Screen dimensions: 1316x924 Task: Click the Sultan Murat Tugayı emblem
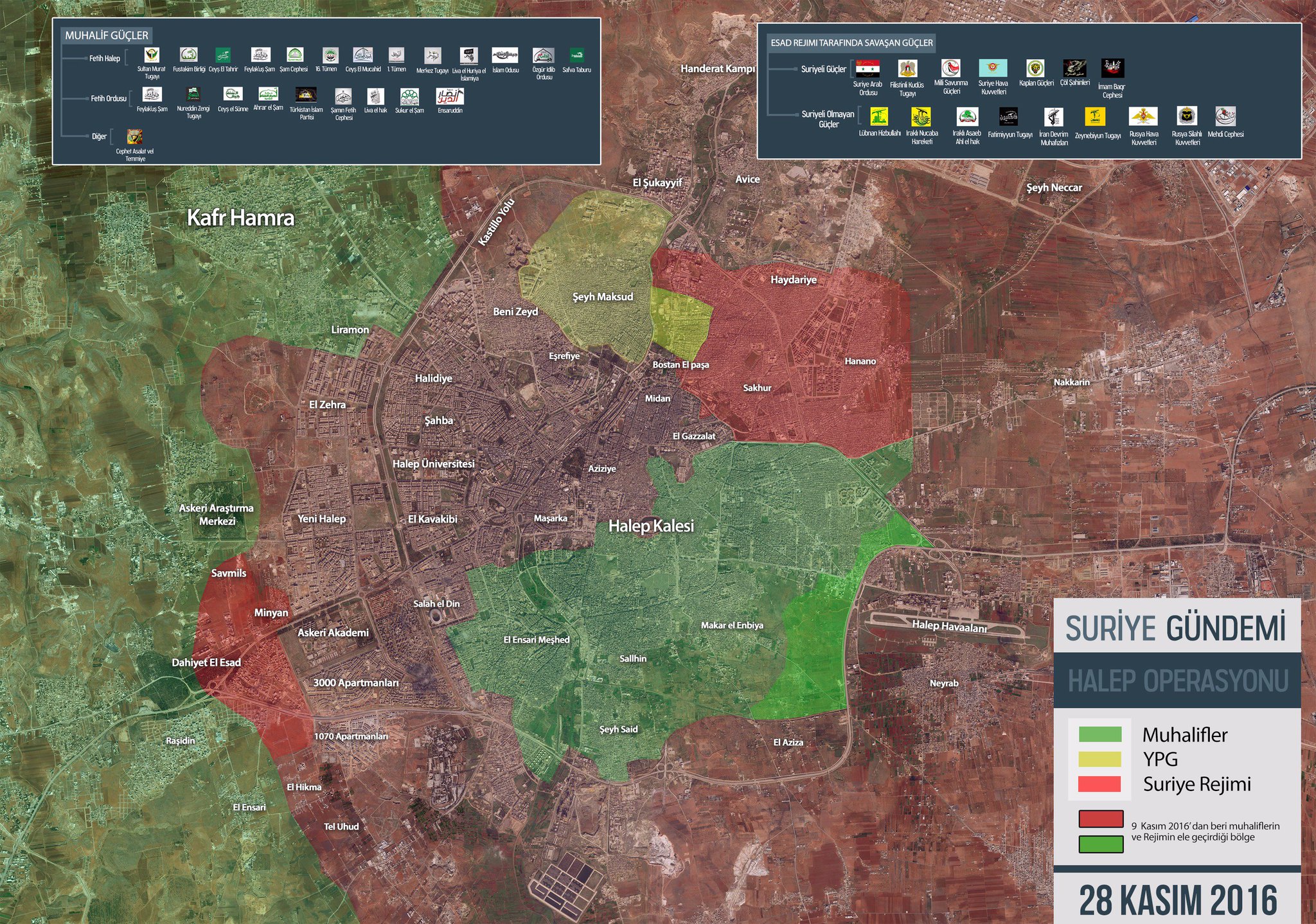point(152,55)
